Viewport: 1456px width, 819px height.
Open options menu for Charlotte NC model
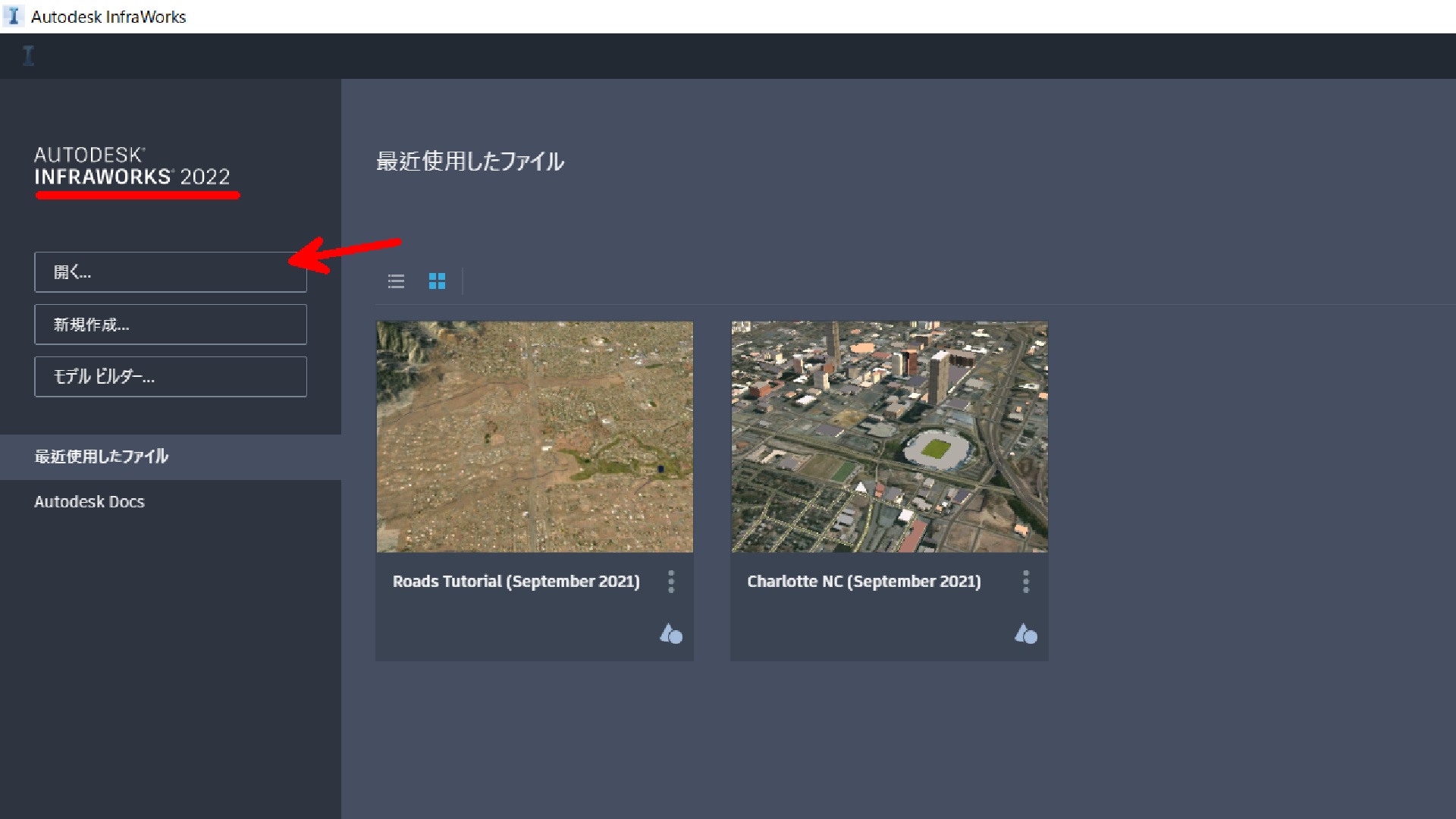1026,582
